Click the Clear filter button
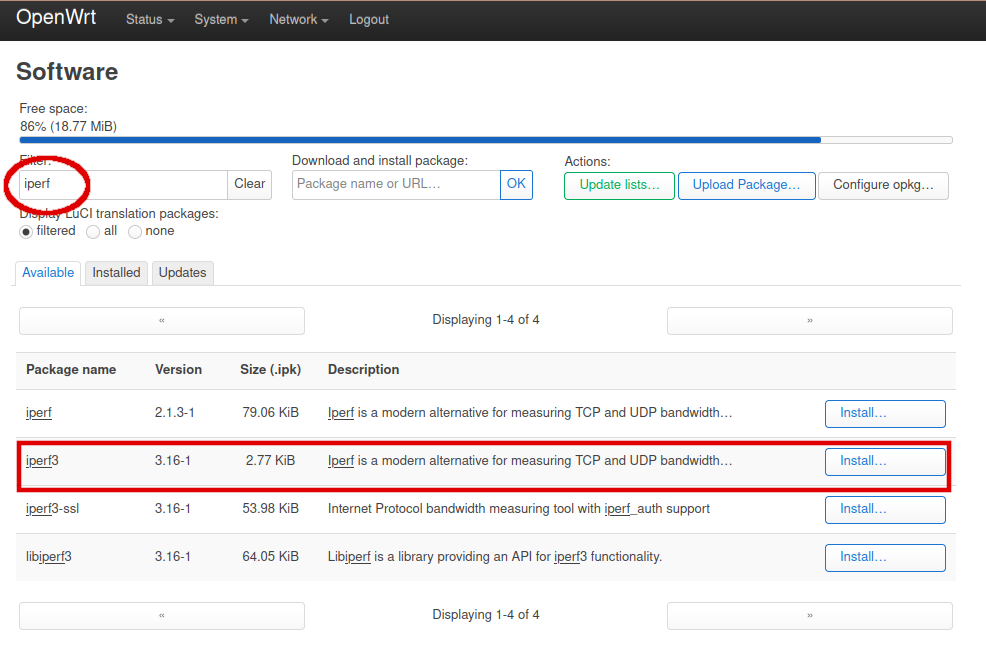Viewport: 986px width, 649px height. [250, 184]
